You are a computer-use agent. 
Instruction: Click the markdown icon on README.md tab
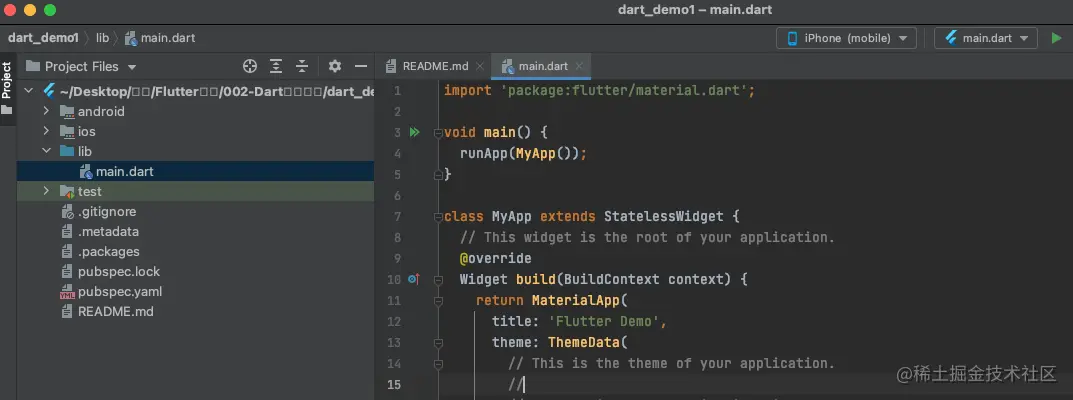pos(391,66)
